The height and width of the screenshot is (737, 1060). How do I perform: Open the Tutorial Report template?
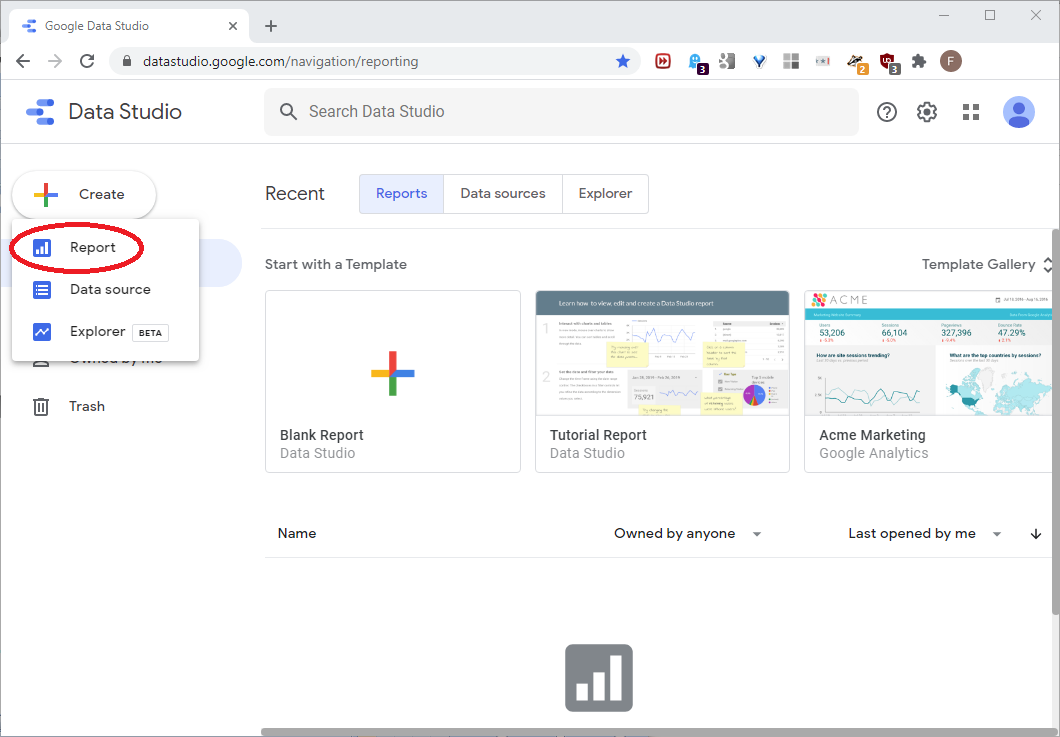pos(662,381)
